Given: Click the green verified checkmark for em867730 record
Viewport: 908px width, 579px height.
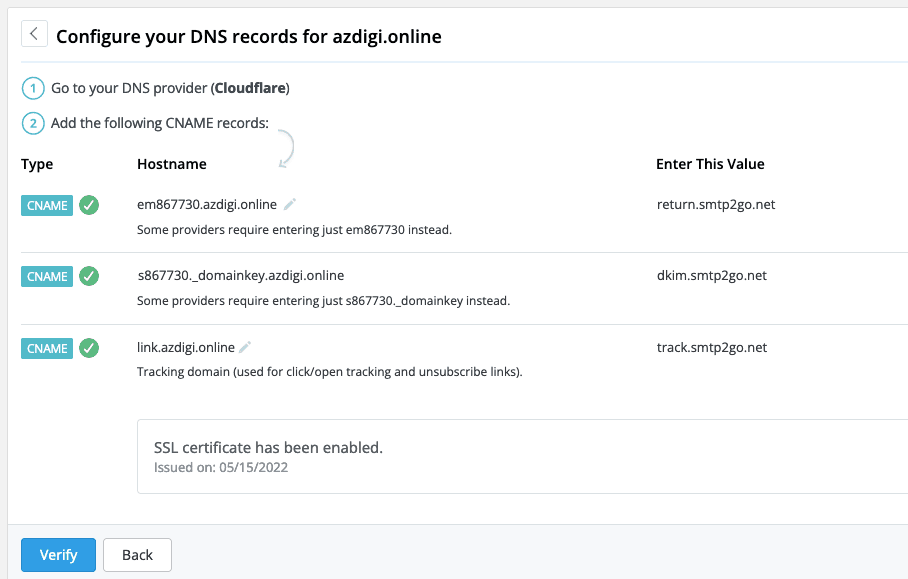Looking at the screenshot, I should coord(89,205).
